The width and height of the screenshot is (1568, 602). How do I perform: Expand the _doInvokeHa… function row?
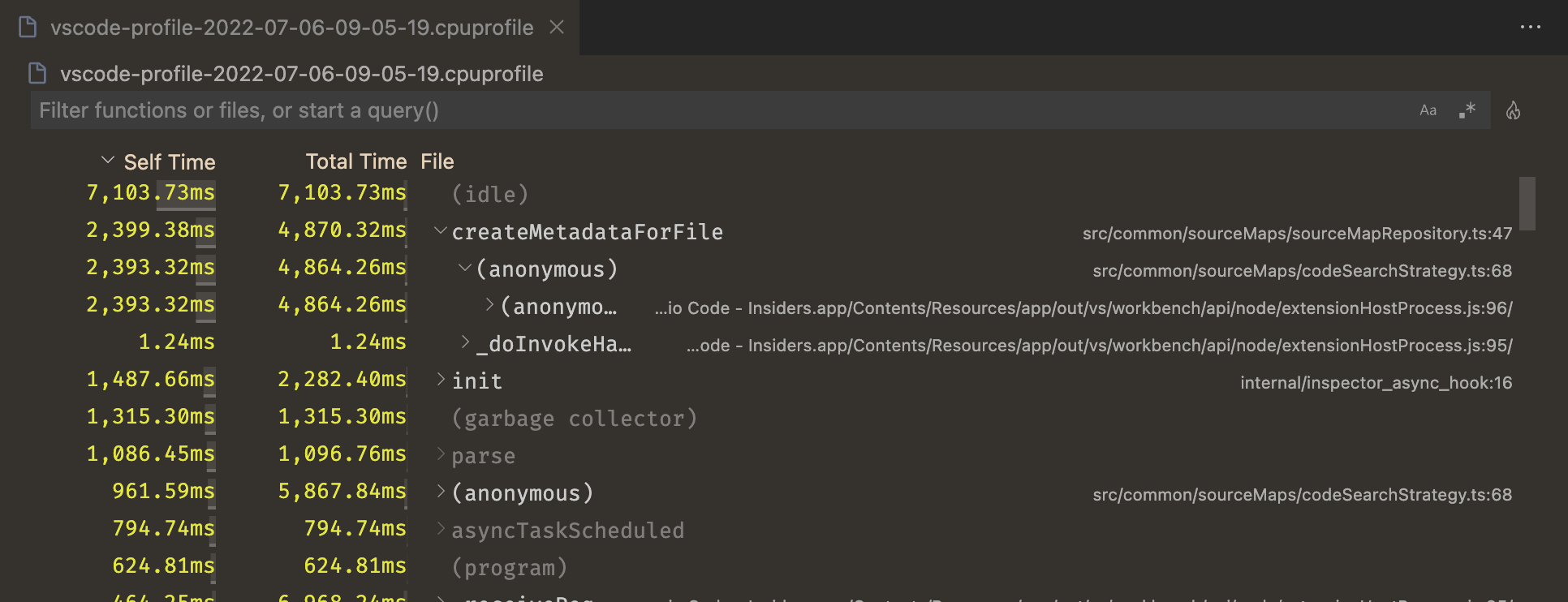(x=465, y=342)
